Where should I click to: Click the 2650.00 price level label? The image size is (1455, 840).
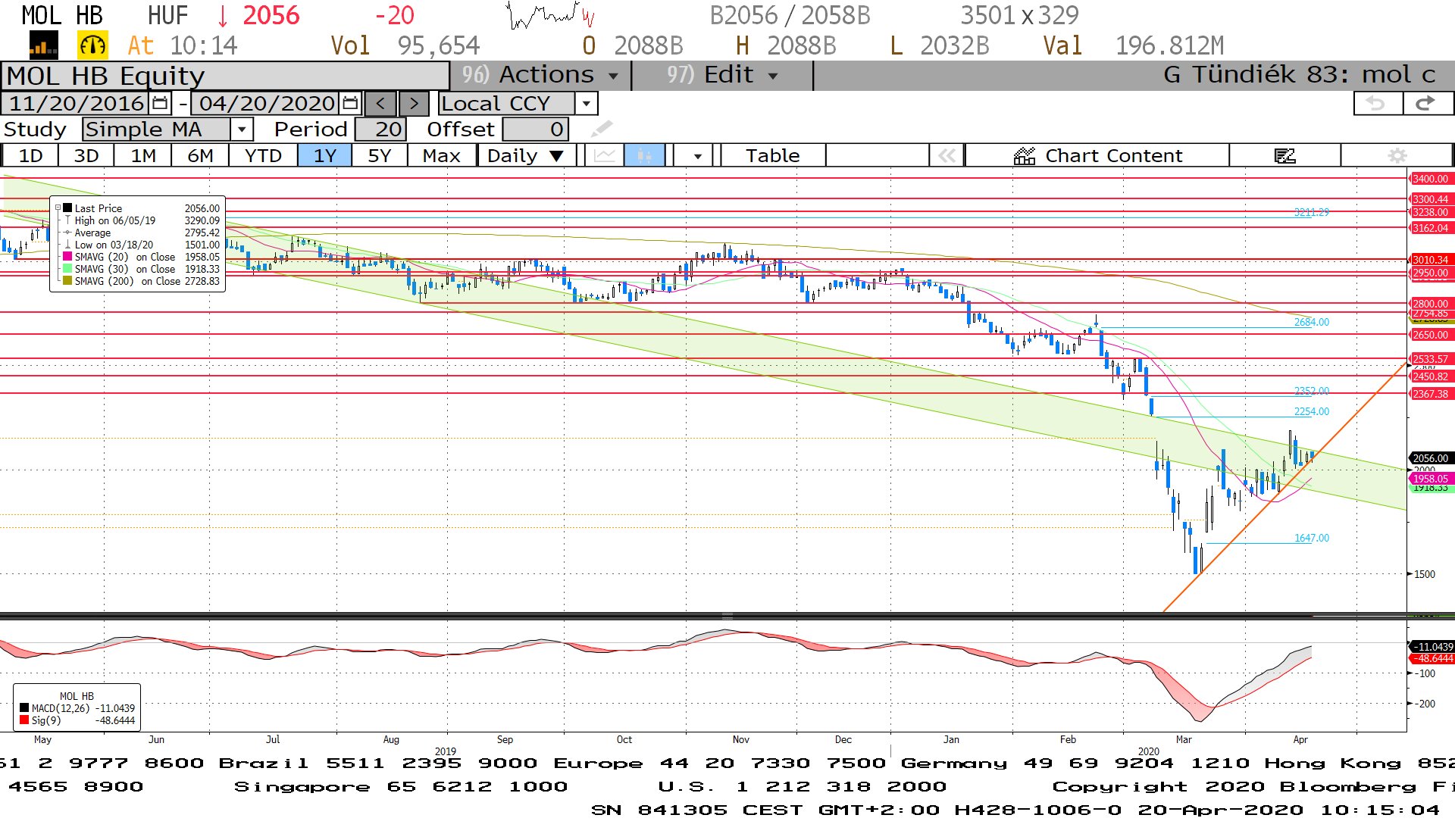point(1430,335)
